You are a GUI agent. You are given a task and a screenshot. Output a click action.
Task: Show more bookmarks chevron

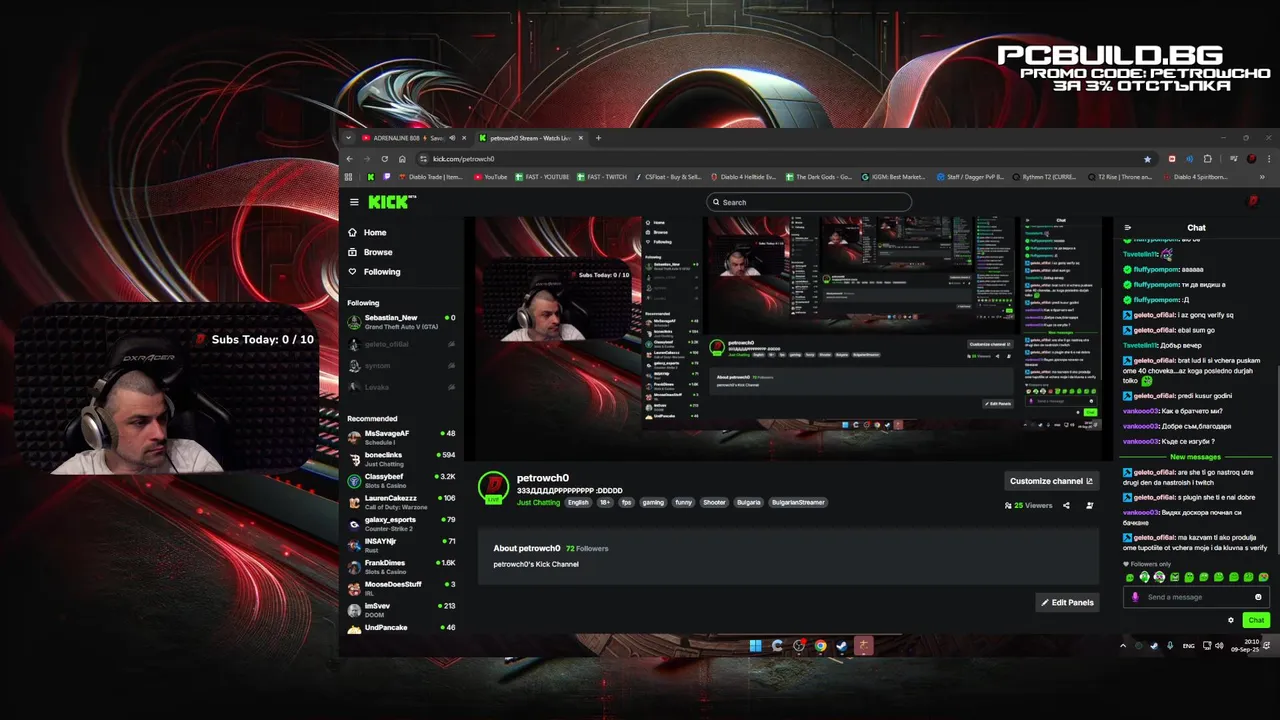click(x=1262, y=177)
